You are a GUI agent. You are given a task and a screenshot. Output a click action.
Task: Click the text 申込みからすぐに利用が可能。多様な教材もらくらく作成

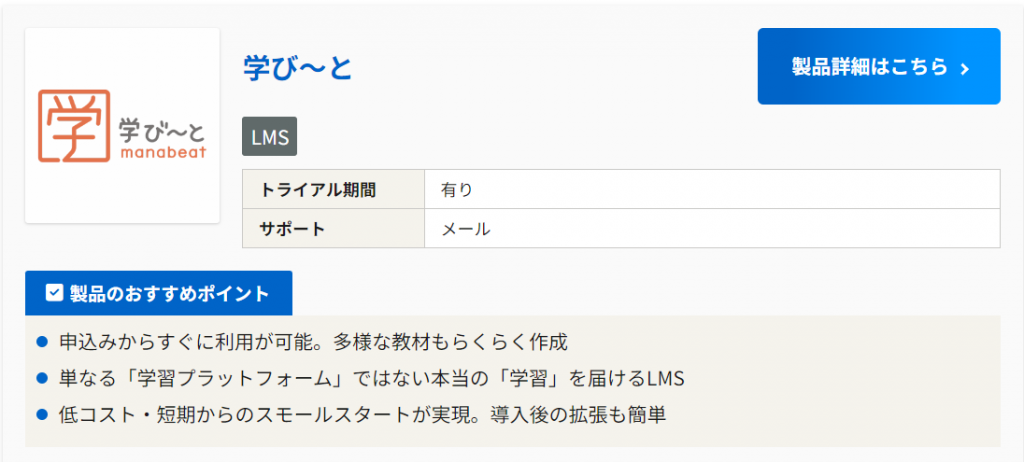coord(313,342)
